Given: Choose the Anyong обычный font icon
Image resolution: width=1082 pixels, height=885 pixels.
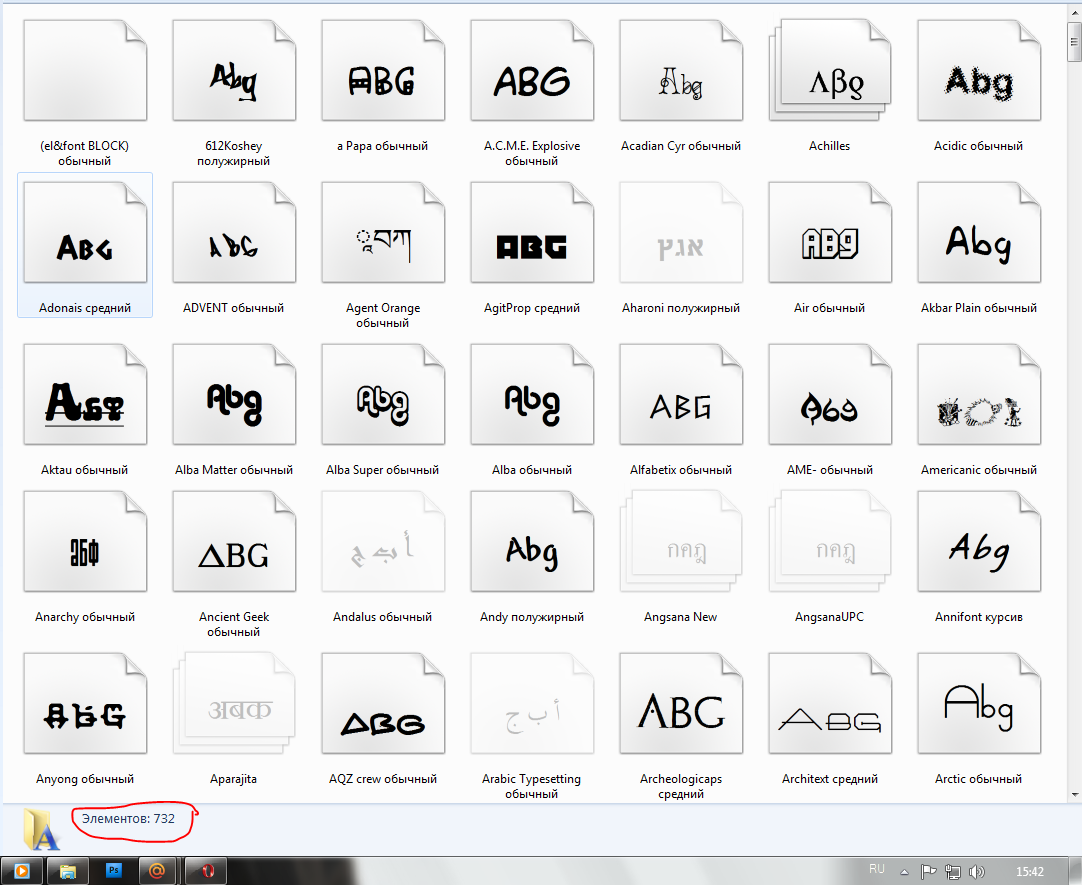Looking at the screenshot, I should pyautogui.click(x=85, y=704).
